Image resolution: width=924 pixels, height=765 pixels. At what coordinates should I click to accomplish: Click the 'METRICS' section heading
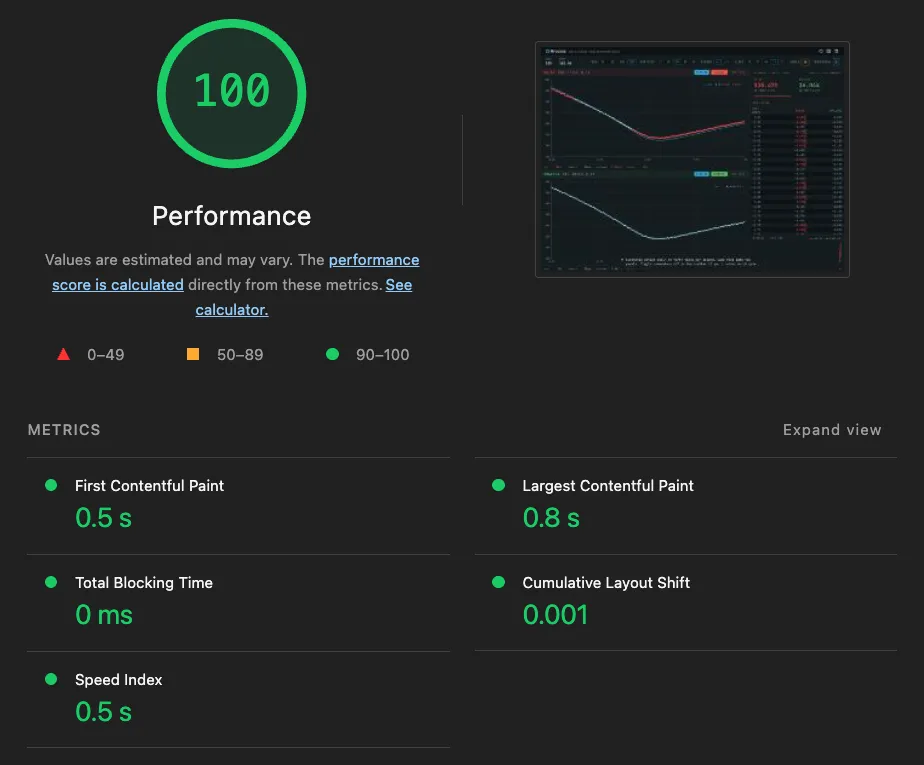pyautogui.click(x=64, y=430)
